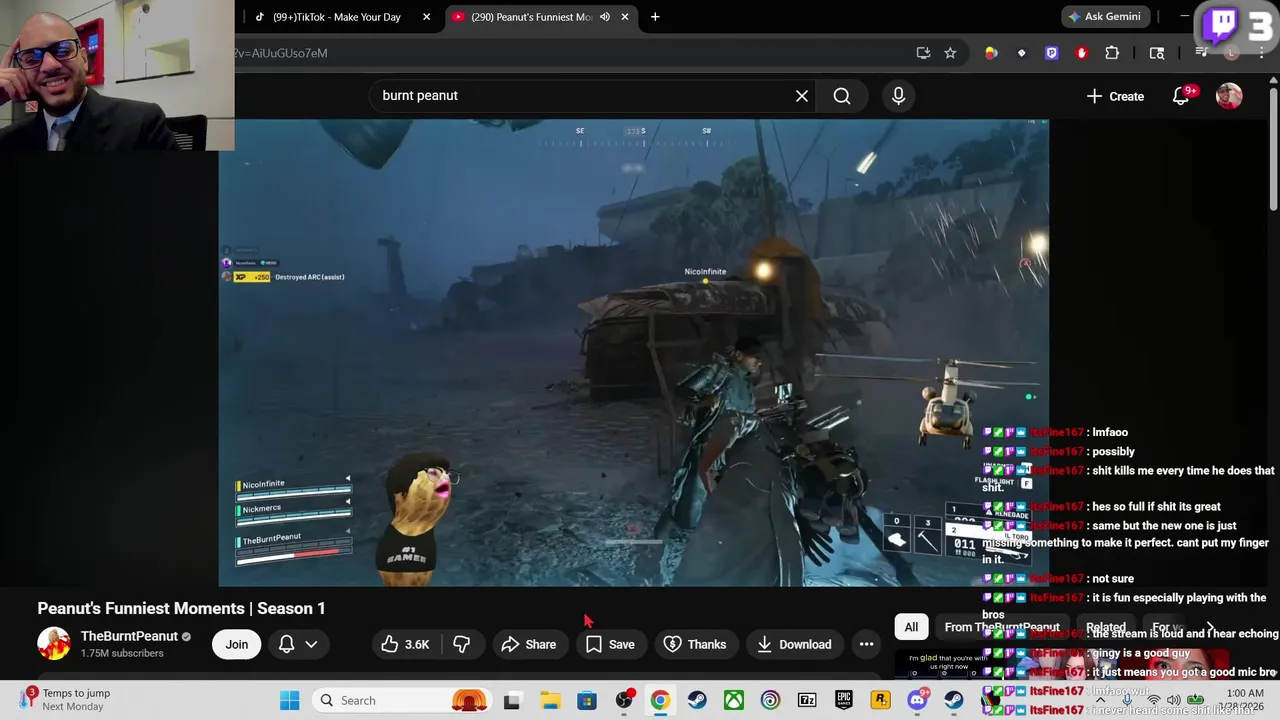The image size is (1280, 720).
Task: Open more actions three-dot menu
Action: (867, 644)
